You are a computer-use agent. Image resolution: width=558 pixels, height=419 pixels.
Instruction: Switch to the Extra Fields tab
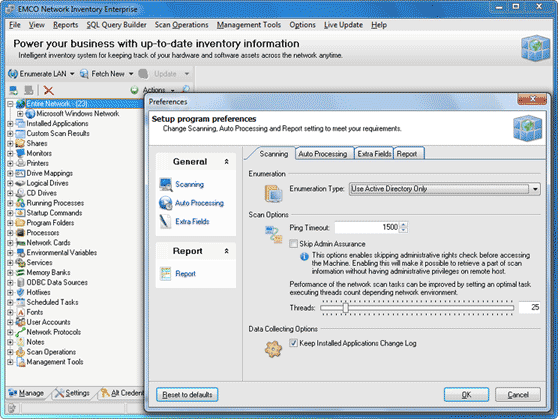[x=374, y=154]
